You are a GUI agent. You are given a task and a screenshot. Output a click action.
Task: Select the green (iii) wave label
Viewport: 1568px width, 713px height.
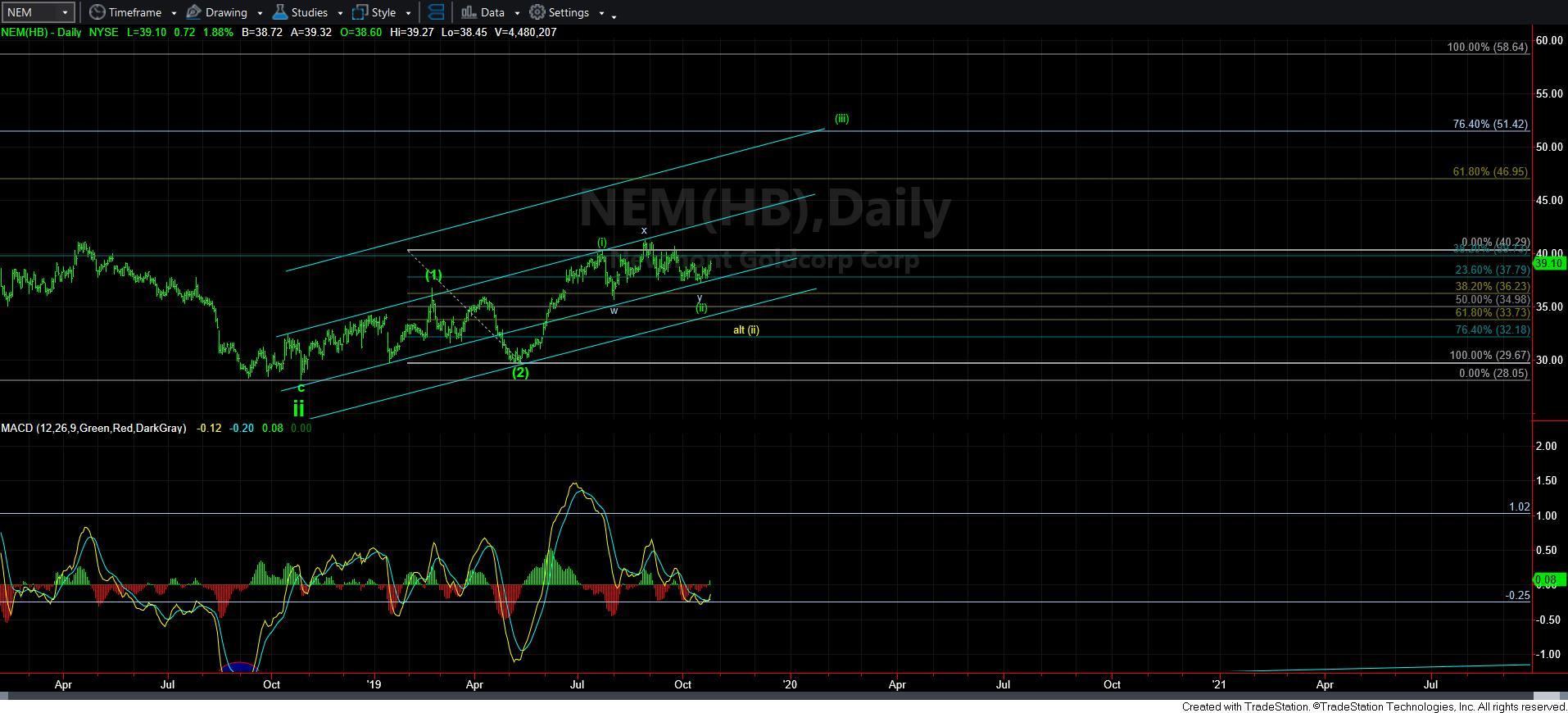[841, 119]
